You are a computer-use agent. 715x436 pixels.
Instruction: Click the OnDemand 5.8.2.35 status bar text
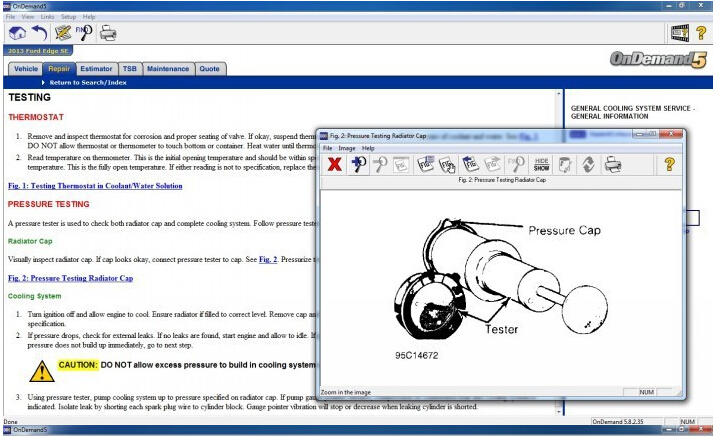617,421
